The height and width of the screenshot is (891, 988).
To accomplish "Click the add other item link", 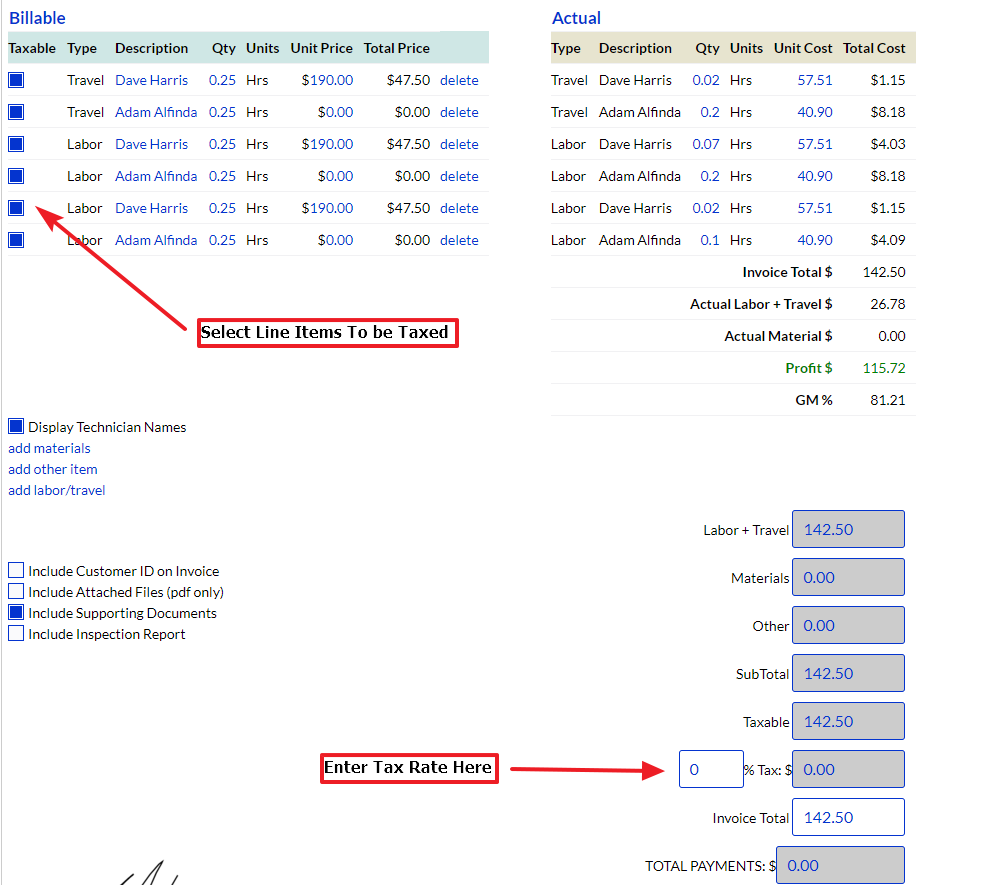I will coord(53,469).
